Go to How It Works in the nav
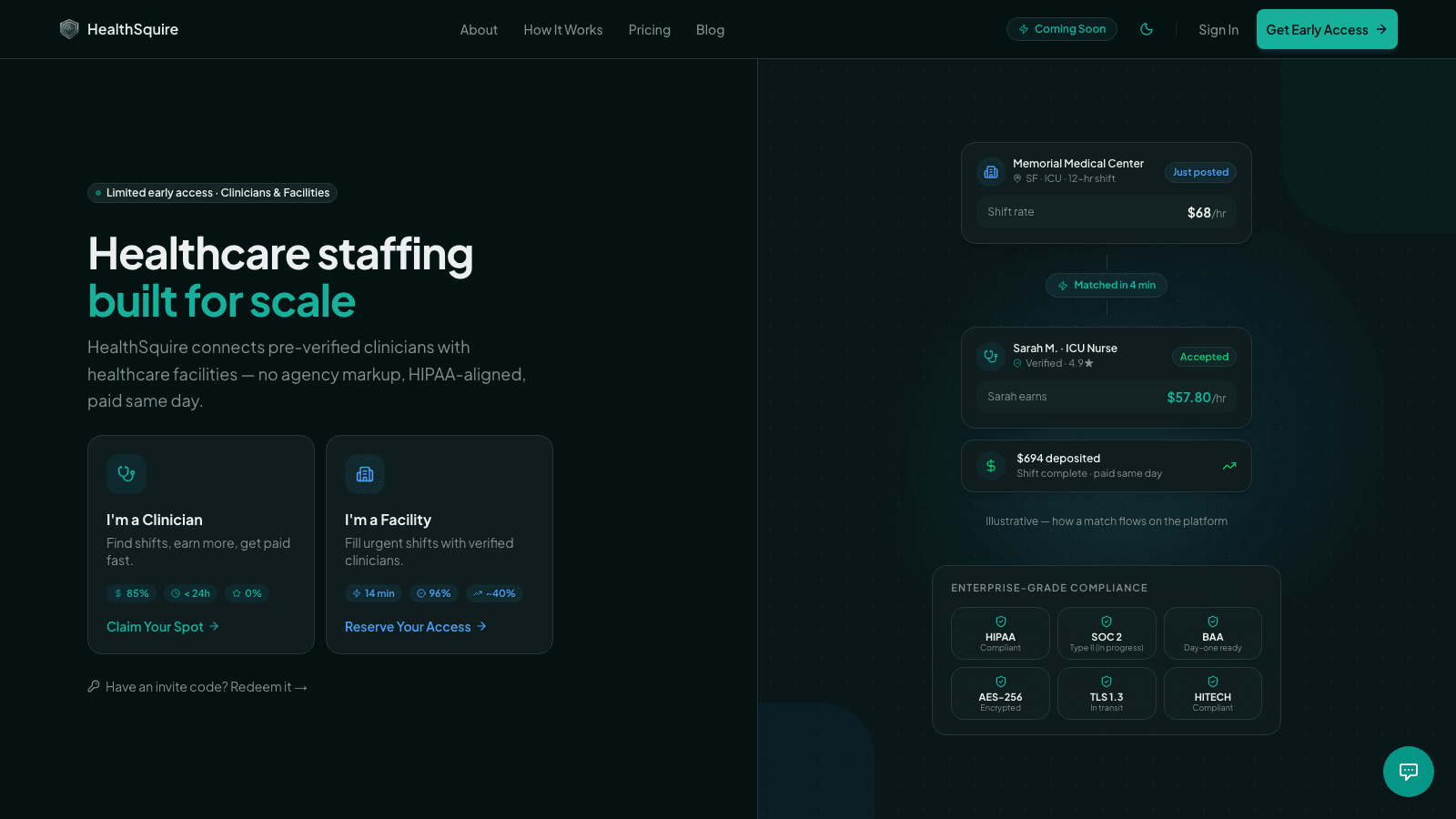Viewport: 1456px width, 819px height. [563, 30]
